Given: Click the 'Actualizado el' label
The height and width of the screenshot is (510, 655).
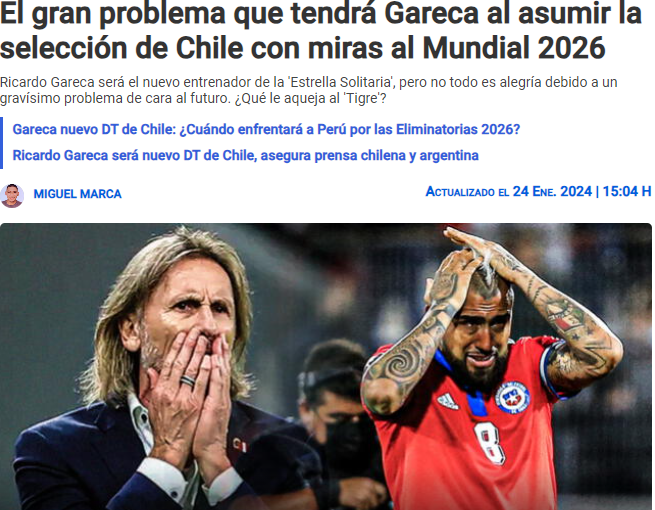Looking at the screenshot, I should (x=467, y=192).
